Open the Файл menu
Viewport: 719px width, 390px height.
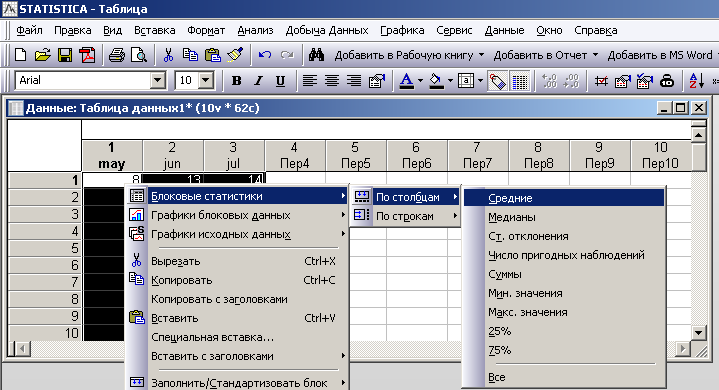point(29,30)
